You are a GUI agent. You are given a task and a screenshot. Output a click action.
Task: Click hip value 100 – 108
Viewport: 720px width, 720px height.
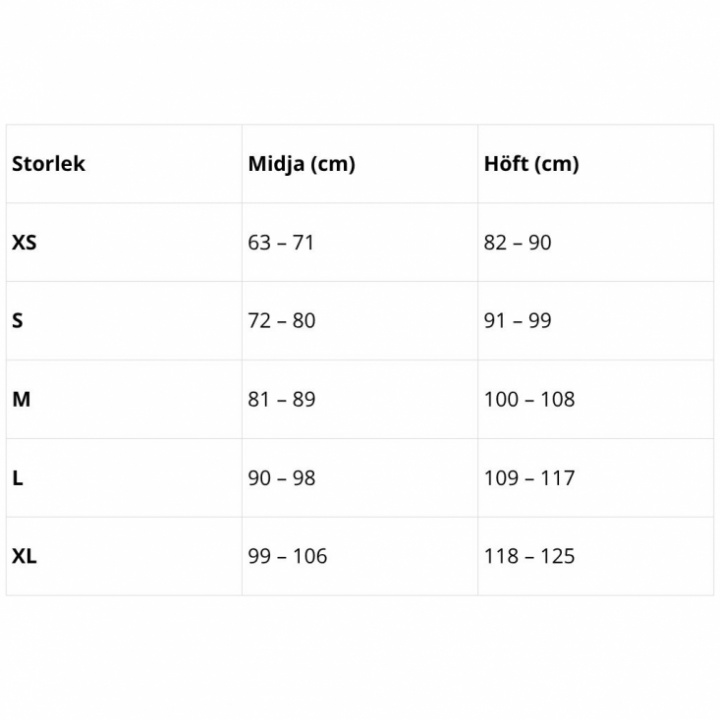pos(529,400)
